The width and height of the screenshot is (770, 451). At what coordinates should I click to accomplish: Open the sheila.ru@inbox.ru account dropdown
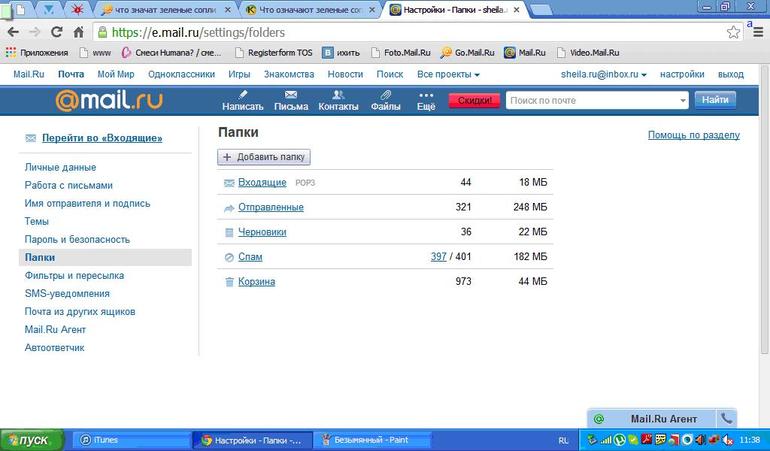[x=601, y=75]
